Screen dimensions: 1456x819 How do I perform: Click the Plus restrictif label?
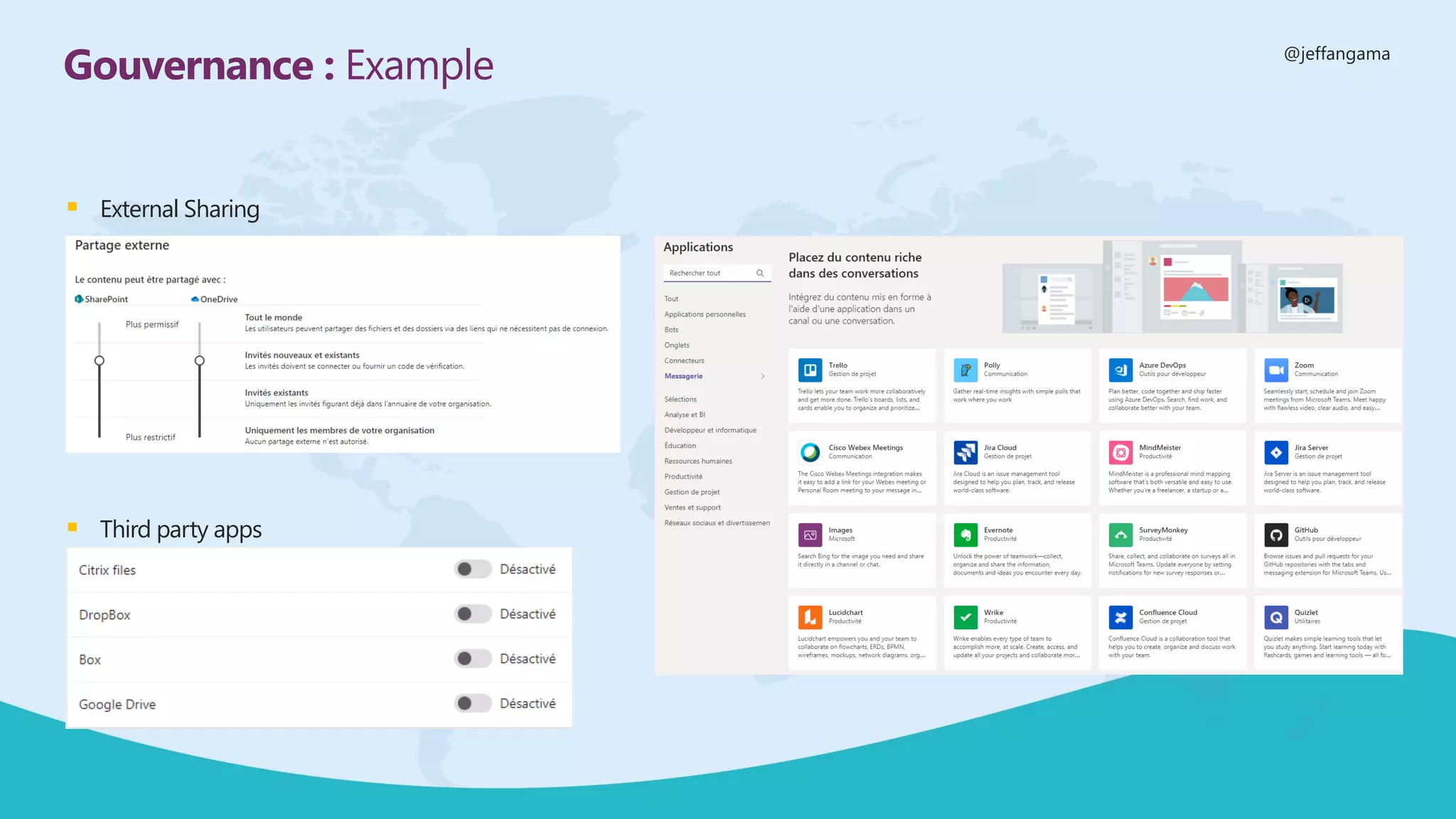point(151,437)
